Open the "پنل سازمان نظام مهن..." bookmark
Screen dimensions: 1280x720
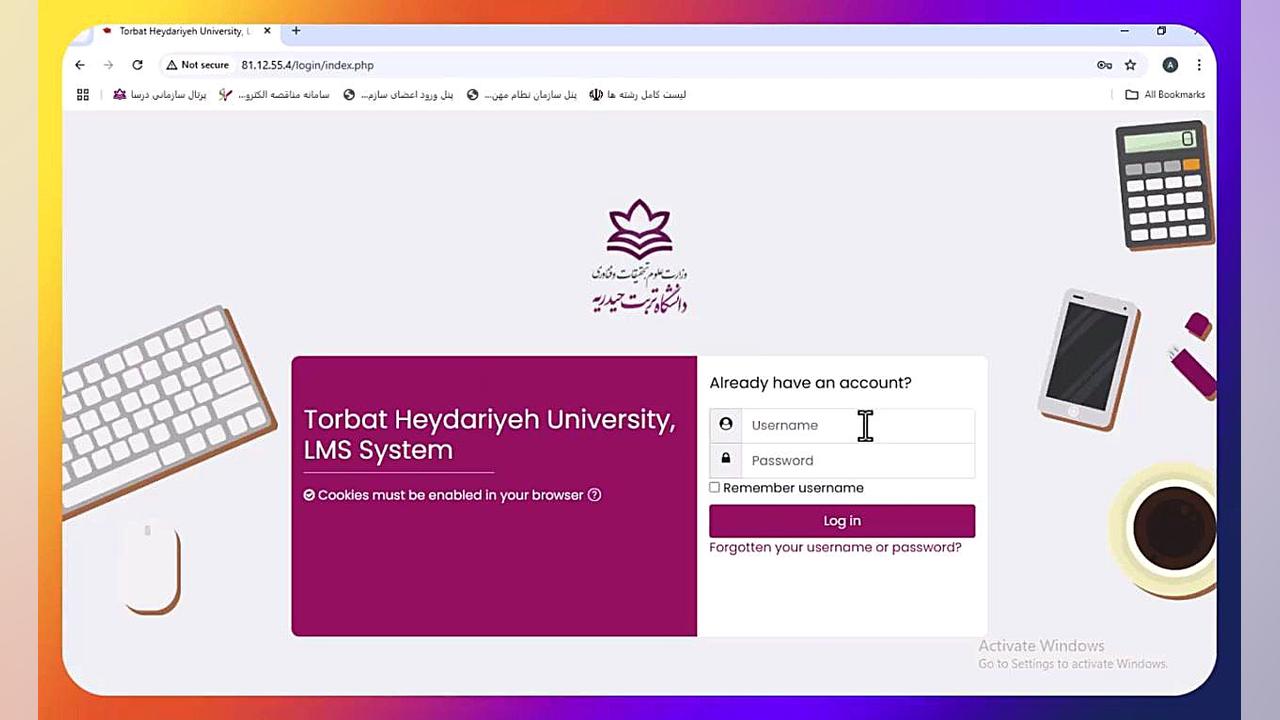[x=522, y=95]
